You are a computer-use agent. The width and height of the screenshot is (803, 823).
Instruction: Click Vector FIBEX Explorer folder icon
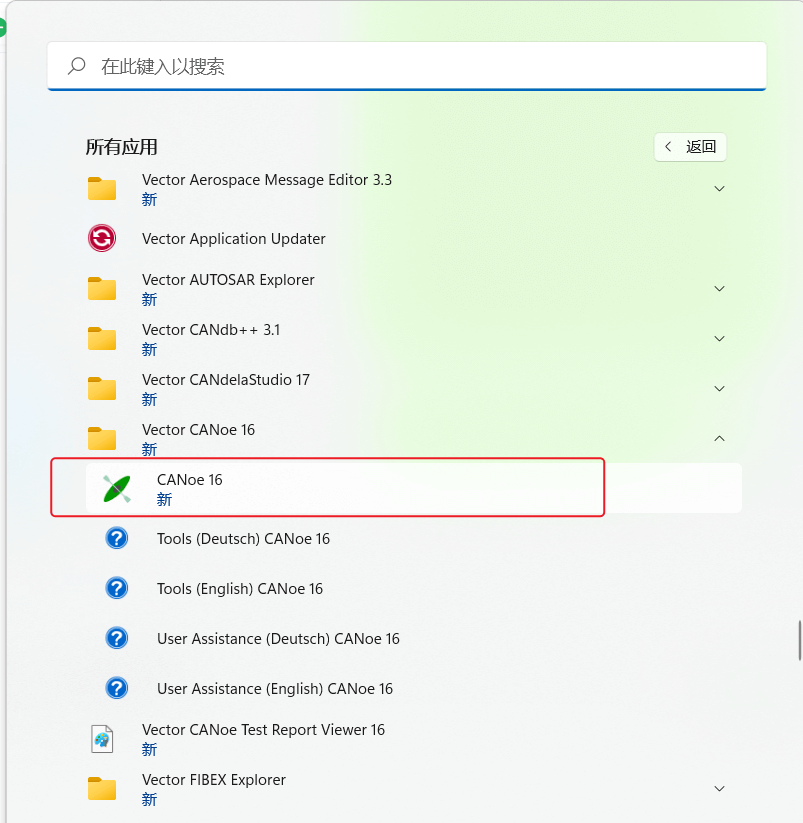pyautogui.click(x=102, y=788)
